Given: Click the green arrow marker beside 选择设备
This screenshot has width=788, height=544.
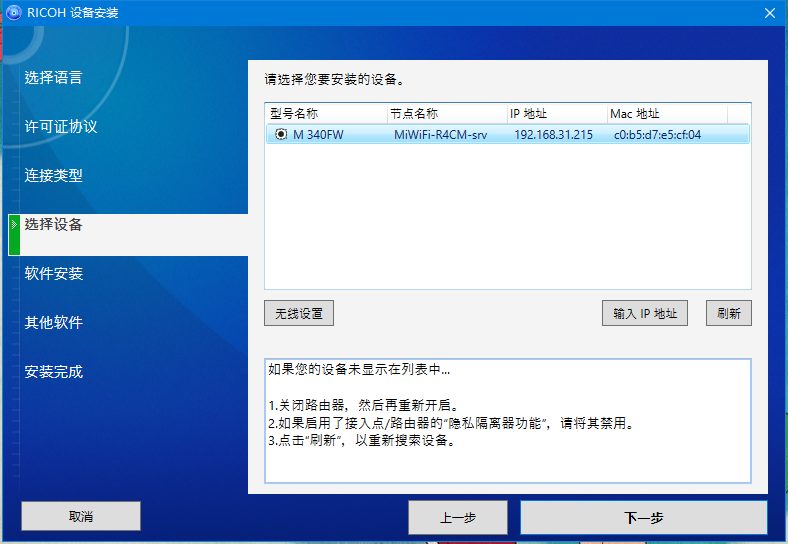Looking at the screenshot, I should [14, 234].
